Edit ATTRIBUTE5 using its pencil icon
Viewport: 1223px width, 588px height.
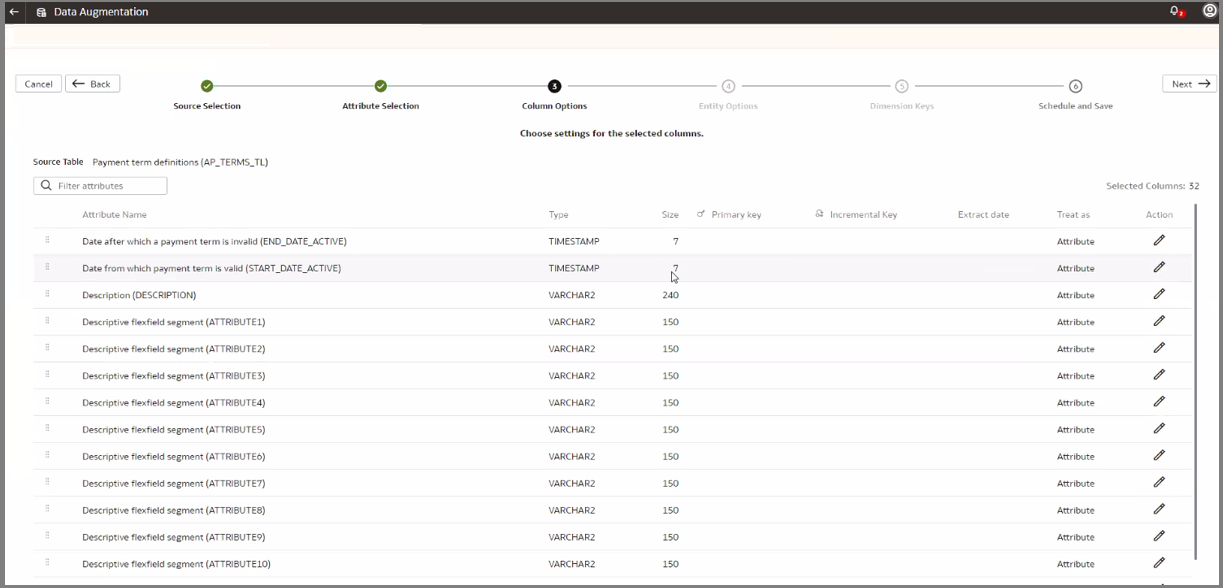pos(1159,428)
